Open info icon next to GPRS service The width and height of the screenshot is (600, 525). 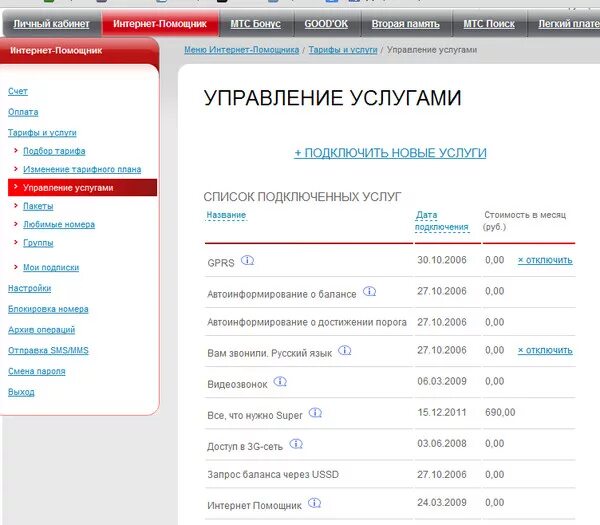248,260
